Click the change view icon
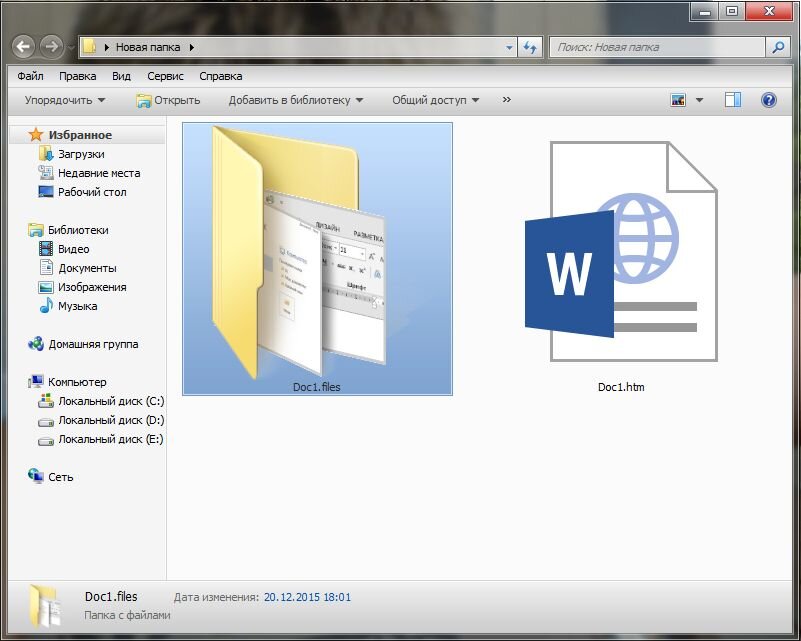The width and height of the screenshot is (801, 641). coord(678,100)
